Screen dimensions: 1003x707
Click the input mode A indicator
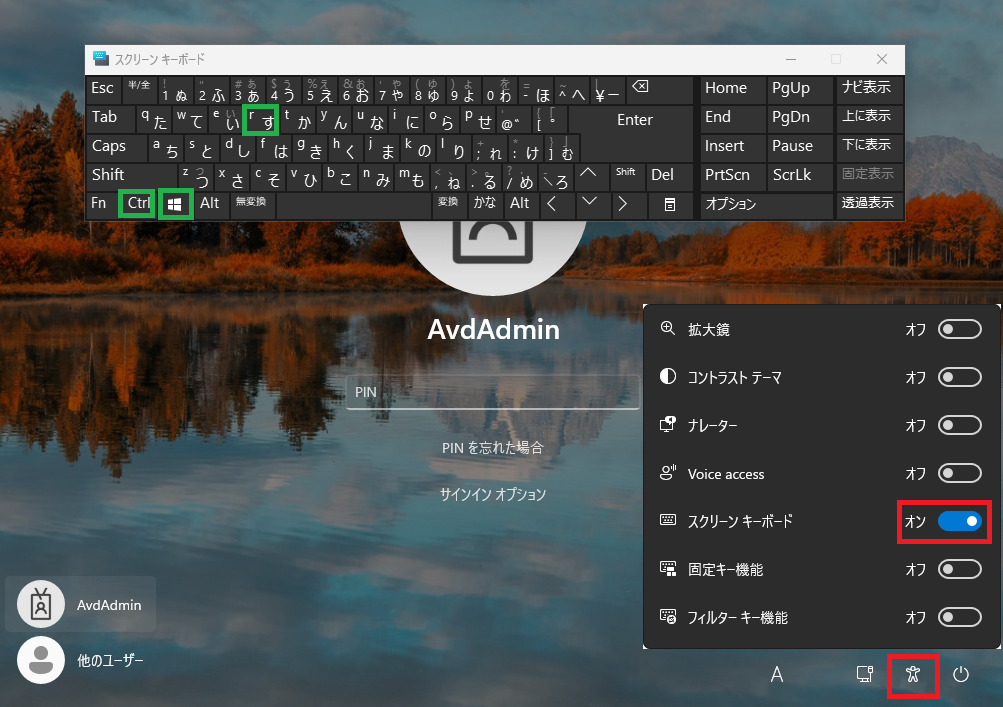pos(777,674)
